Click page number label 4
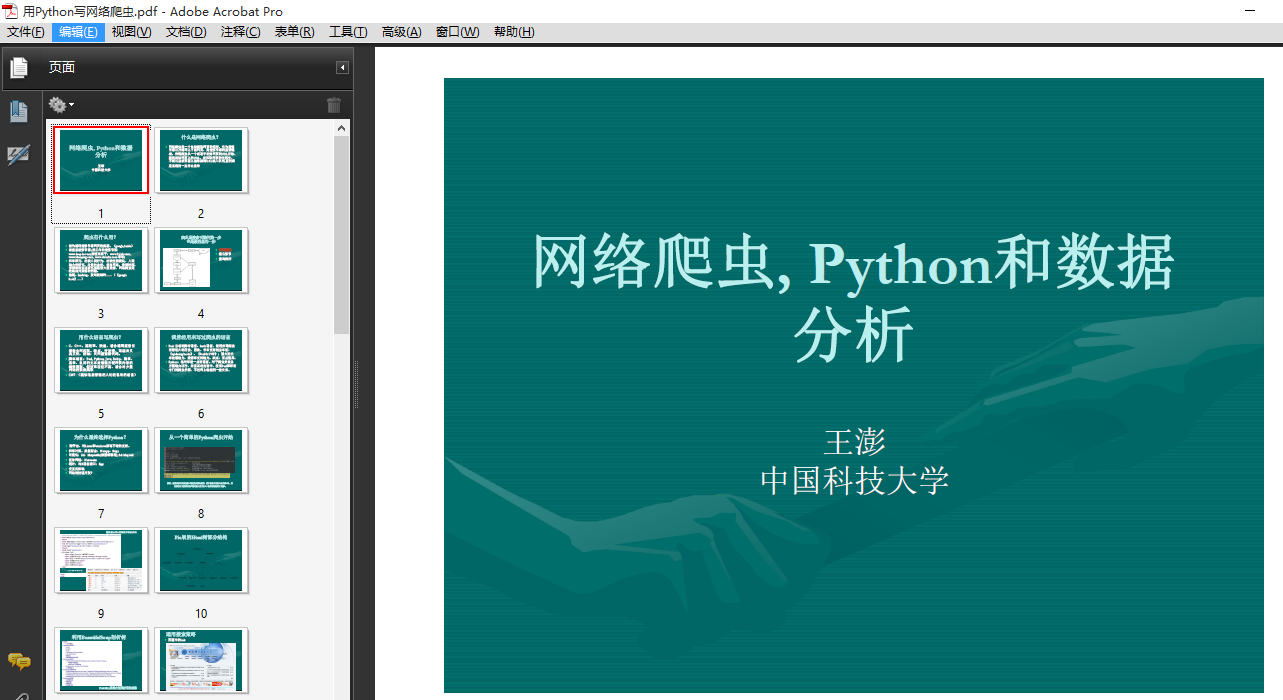1283x700 pixels. pos(201,314)
